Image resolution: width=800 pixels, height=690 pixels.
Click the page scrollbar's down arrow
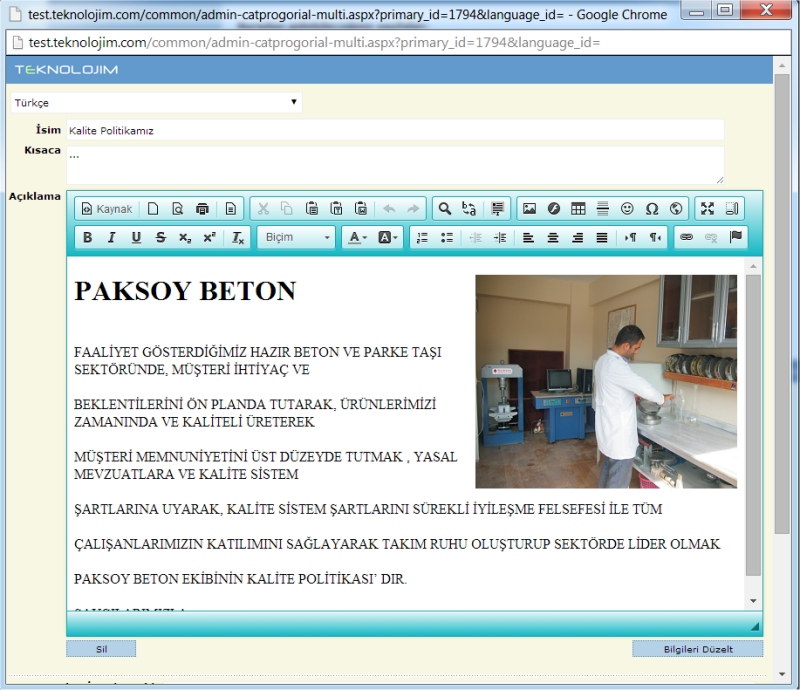[x=782, y=674]
